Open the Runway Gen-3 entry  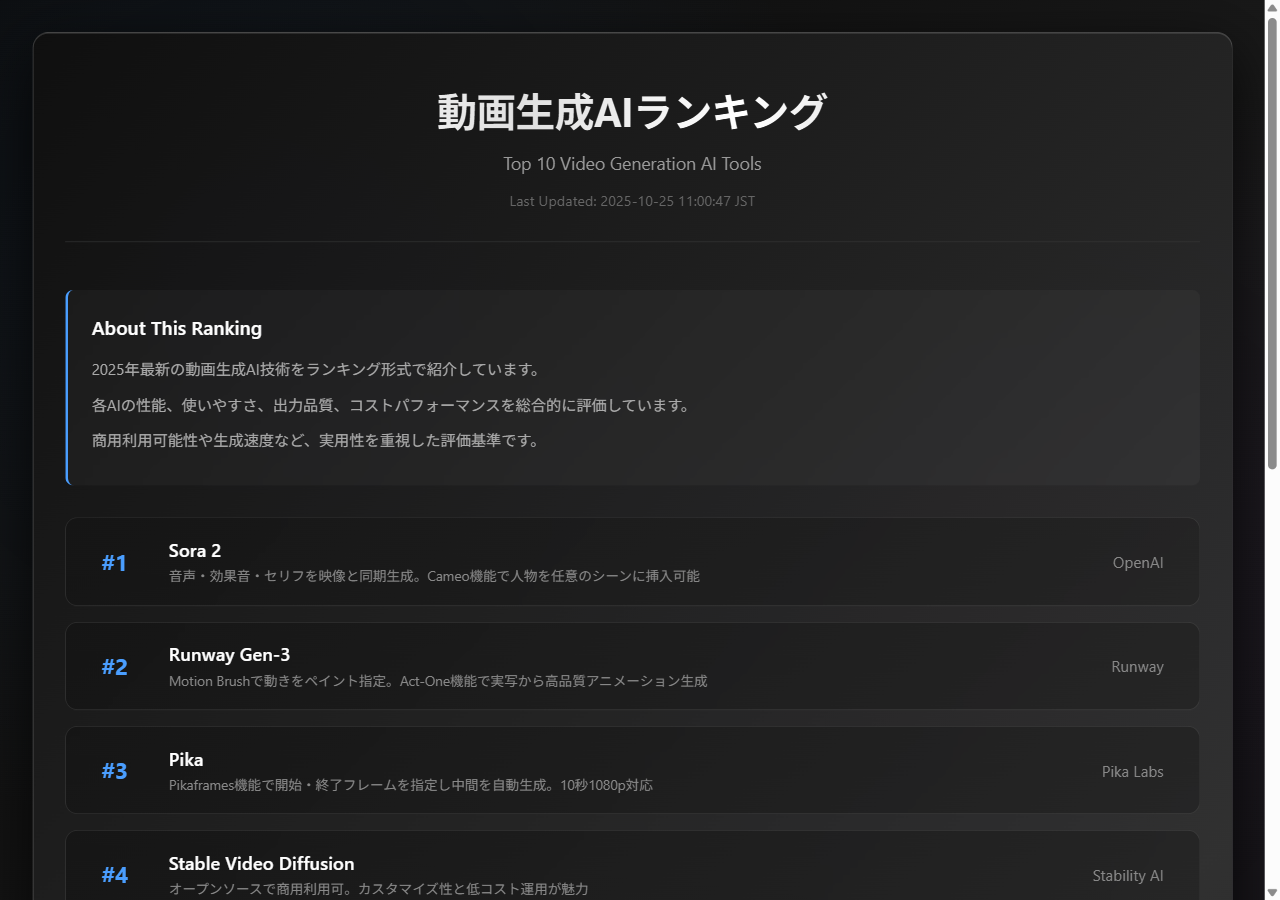click(x=632, y=666)
